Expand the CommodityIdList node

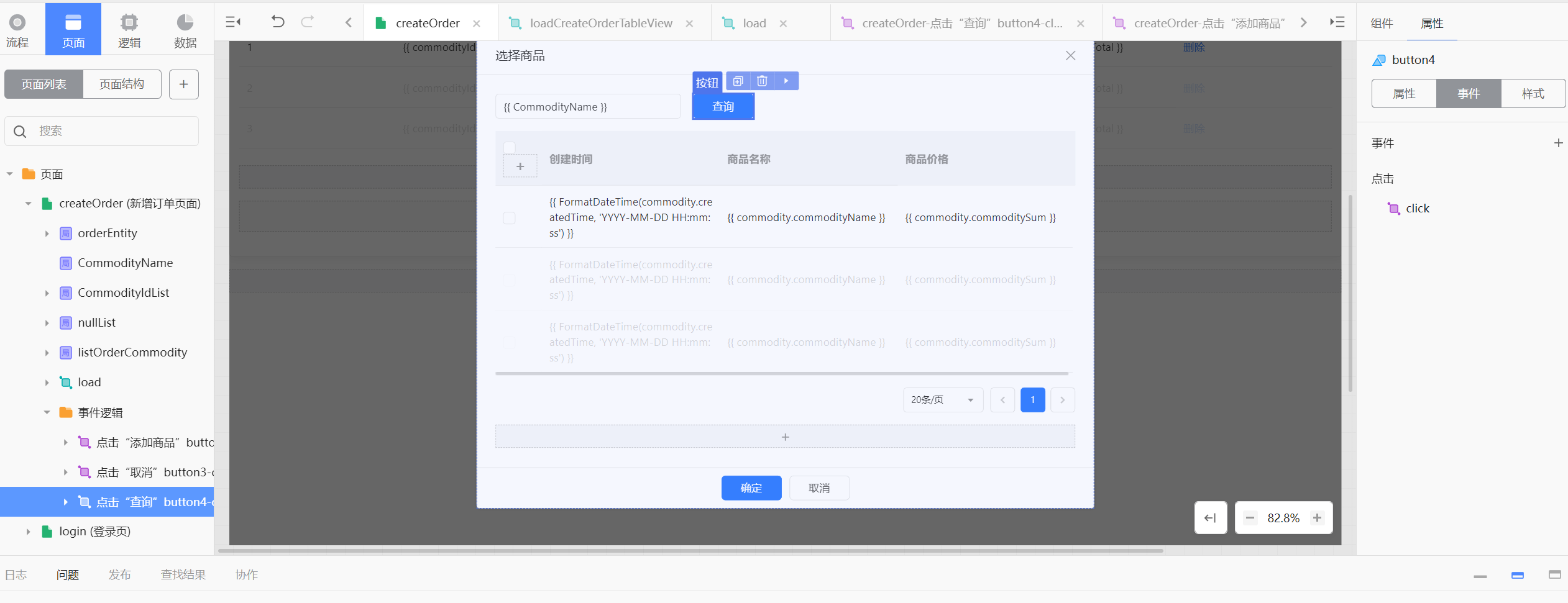click(x=47, y=293)
